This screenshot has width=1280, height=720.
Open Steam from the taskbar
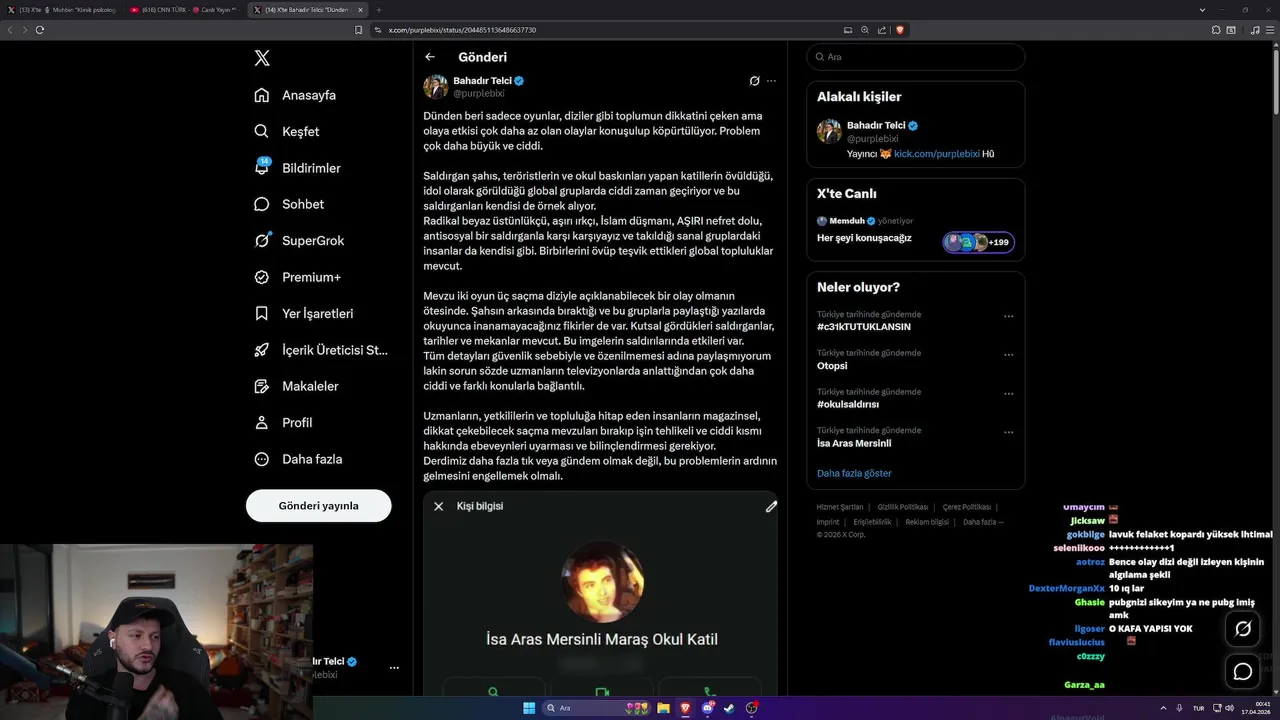(729, 708)
